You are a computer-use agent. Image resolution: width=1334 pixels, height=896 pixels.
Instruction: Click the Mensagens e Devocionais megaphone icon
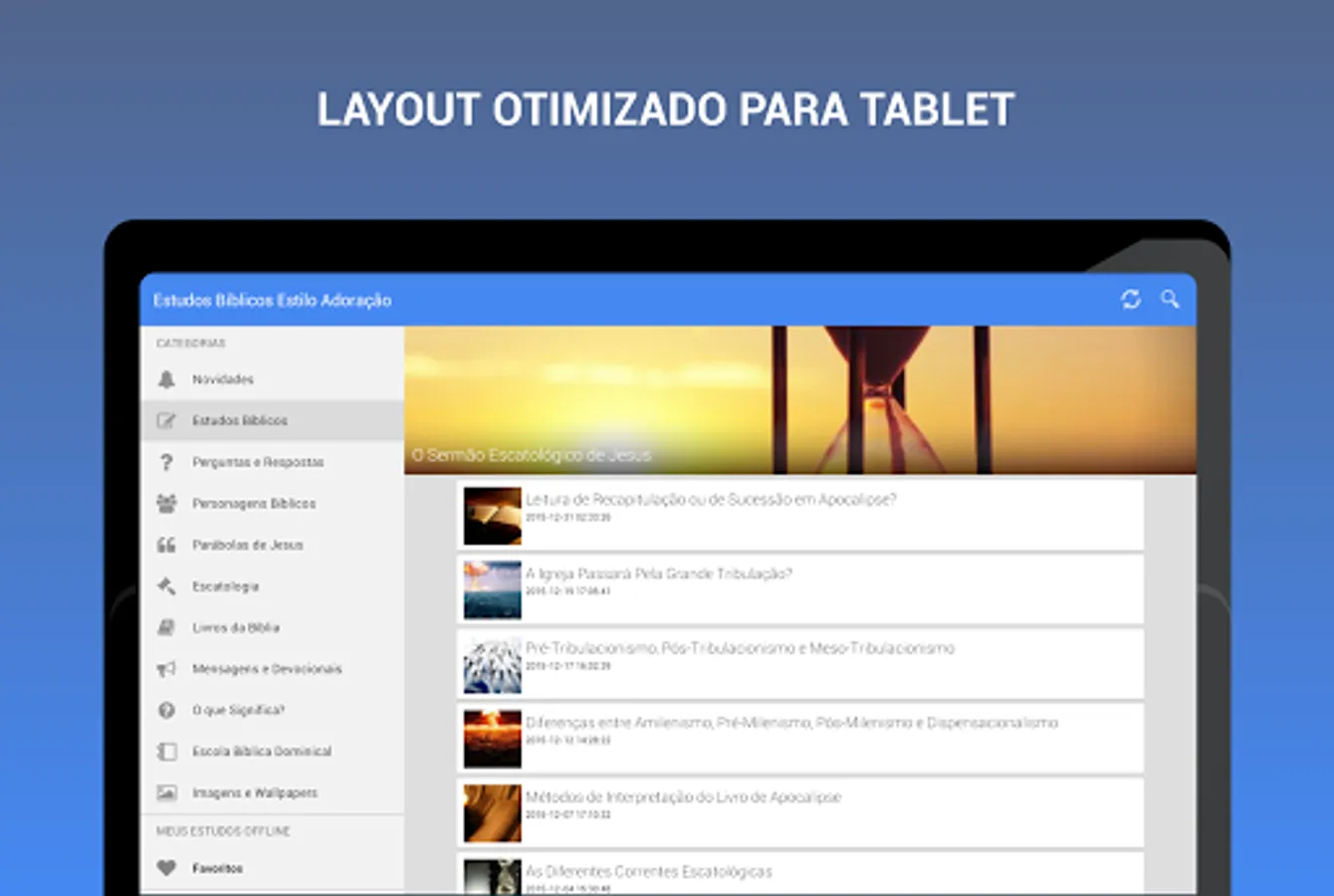coord(166,669)
